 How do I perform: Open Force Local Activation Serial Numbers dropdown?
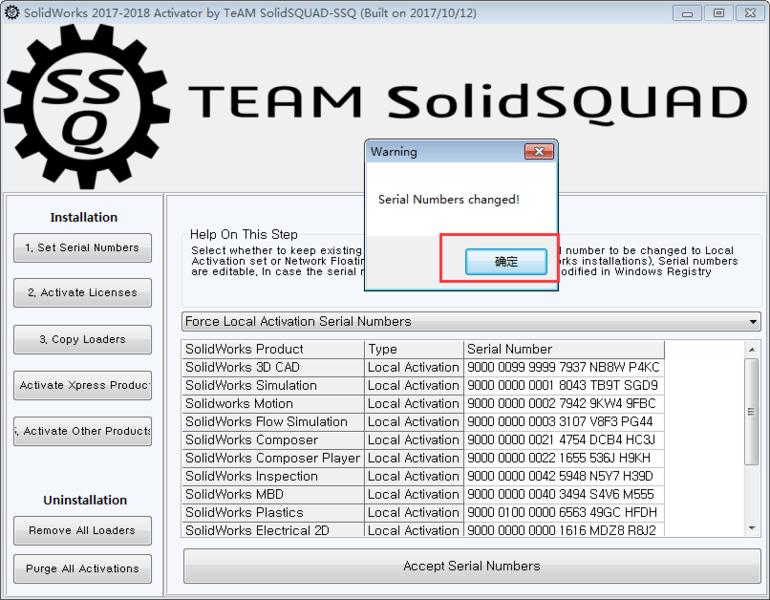[x=471, y=322]
